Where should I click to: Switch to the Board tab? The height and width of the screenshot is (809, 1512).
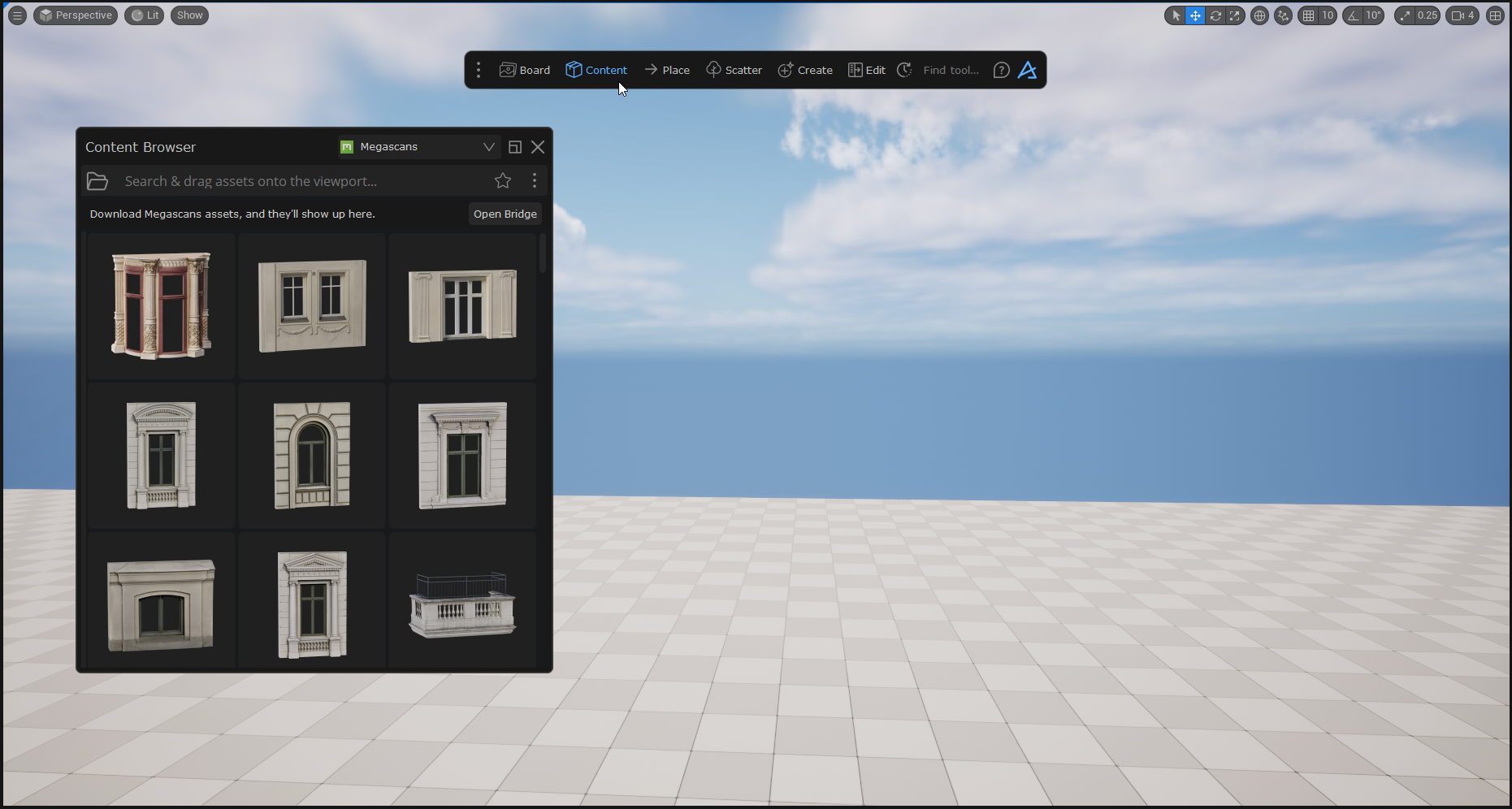click(x=525, y=71)
